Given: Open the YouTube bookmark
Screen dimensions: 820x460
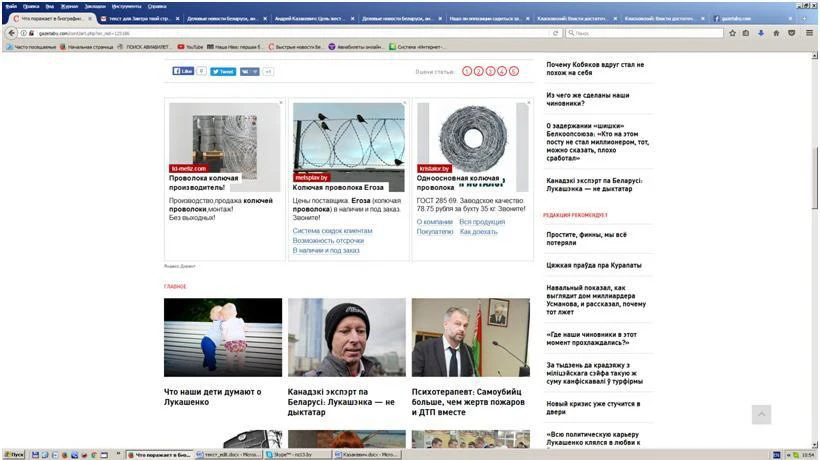Looking at the screenshot, I should (x=190, y=47).
